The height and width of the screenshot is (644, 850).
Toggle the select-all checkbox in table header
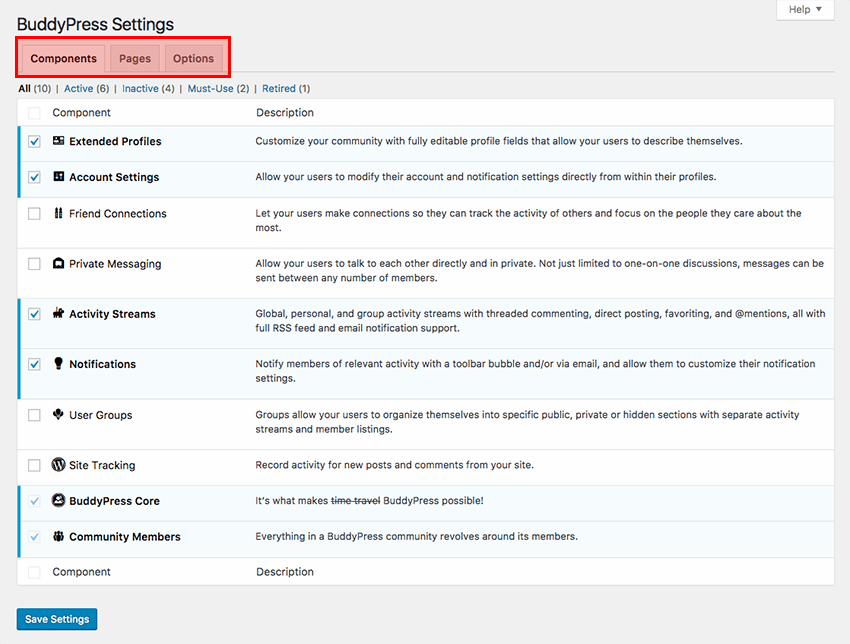[x=34, y=113]
